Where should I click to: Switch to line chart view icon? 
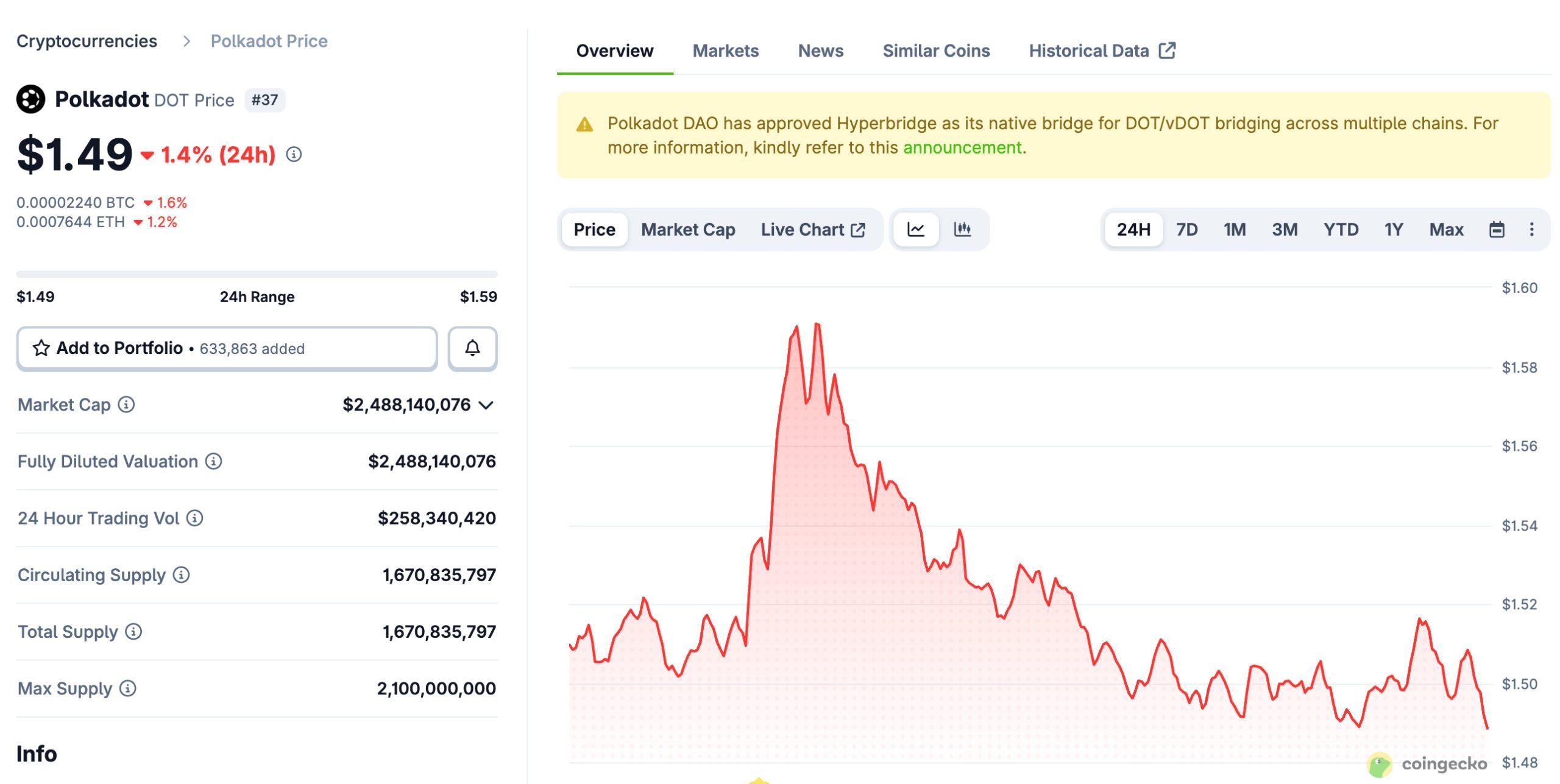point(916,230)
